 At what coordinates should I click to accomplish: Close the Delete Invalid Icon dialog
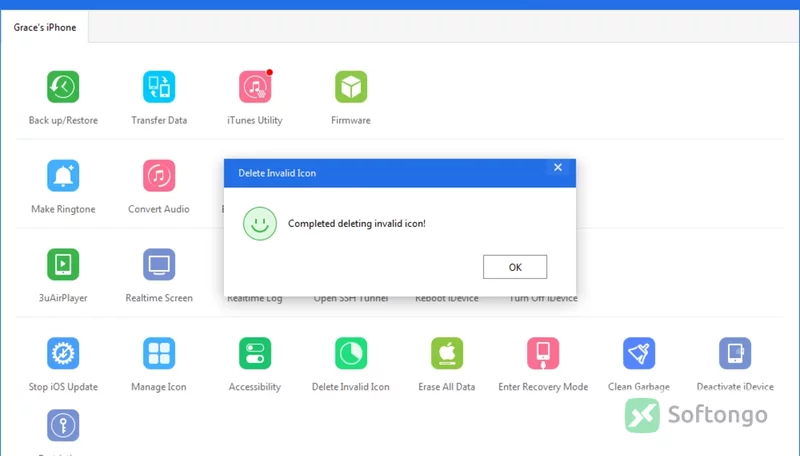[x=558, y=167]
